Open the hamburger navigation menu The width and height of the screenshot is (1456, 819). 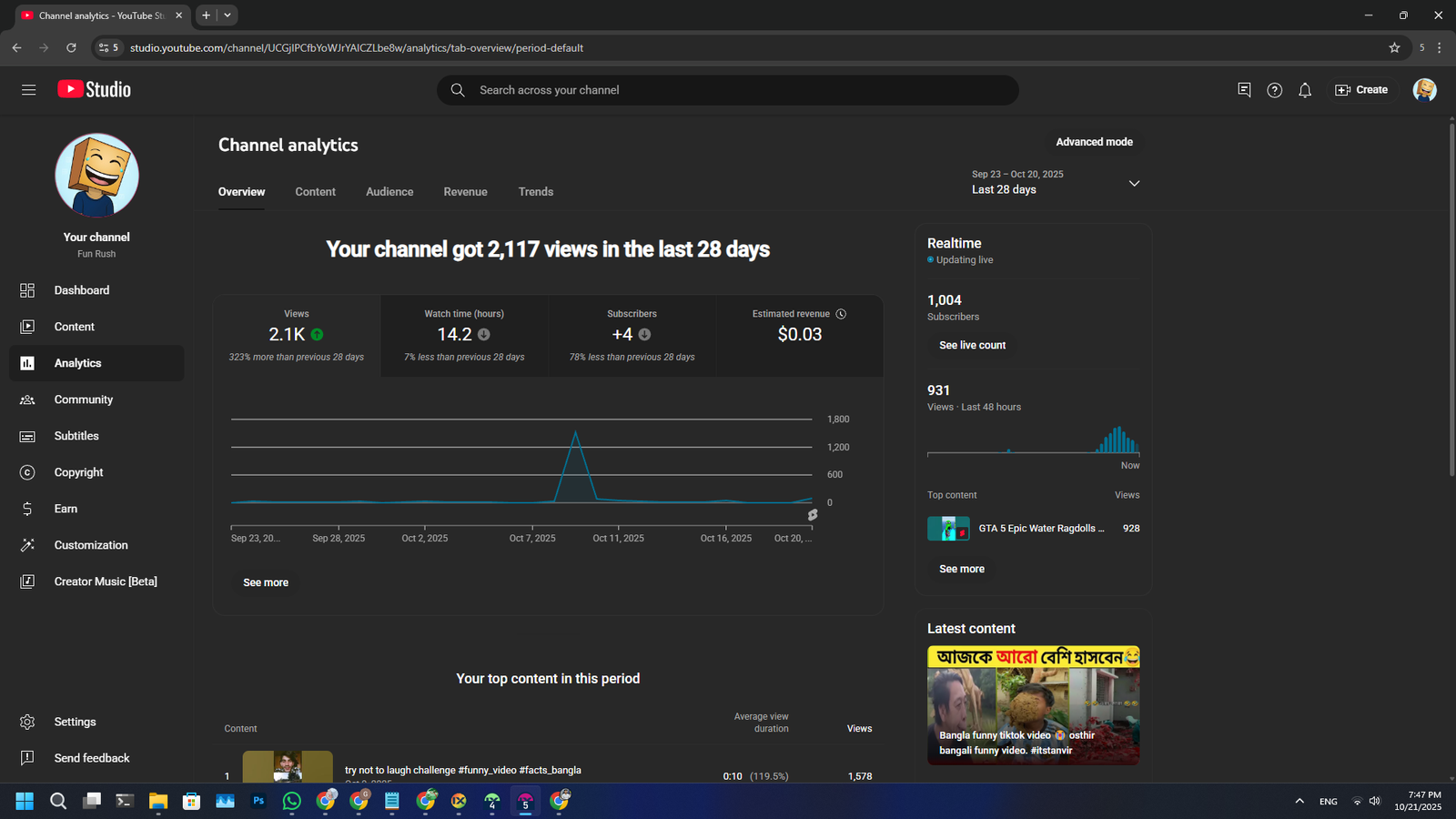(x=28, y=90)
